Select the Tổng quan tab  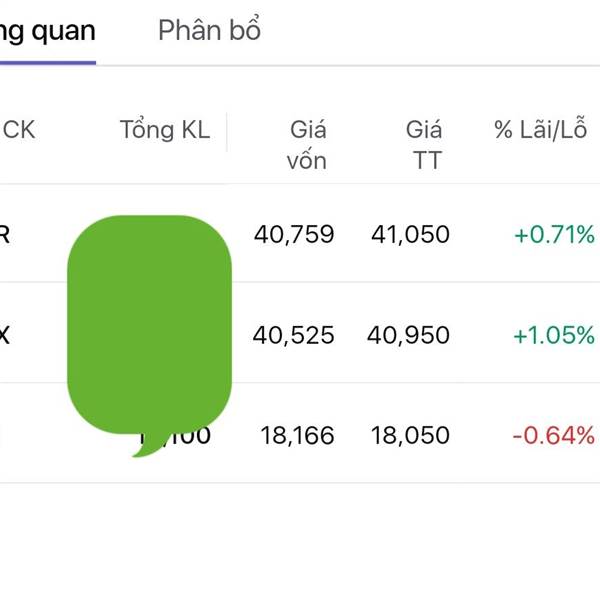coord(47,31)
